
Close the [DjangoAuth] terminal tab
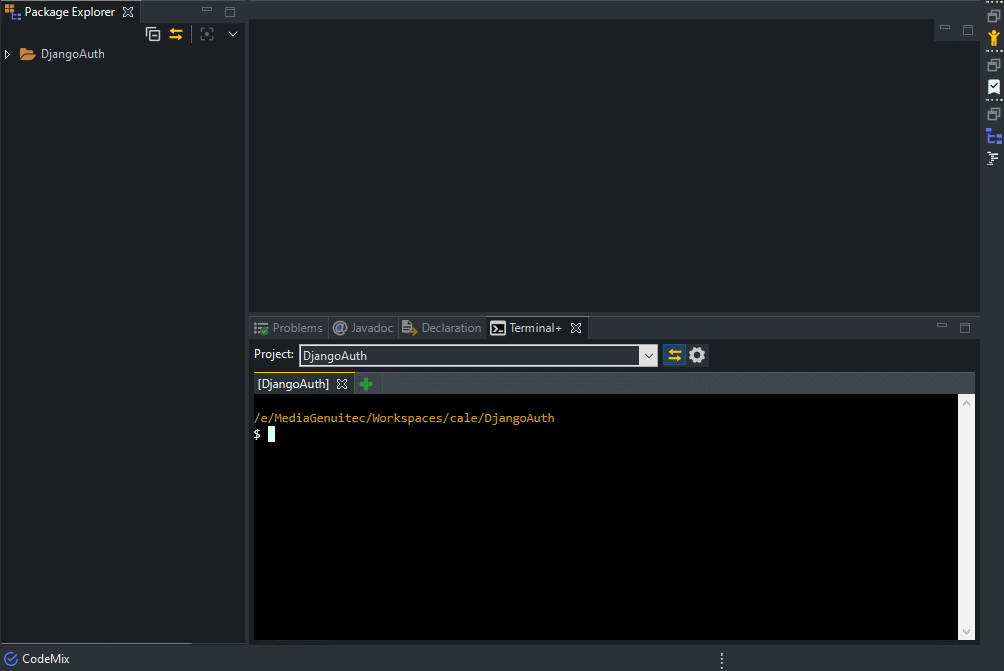pos(341,384)
